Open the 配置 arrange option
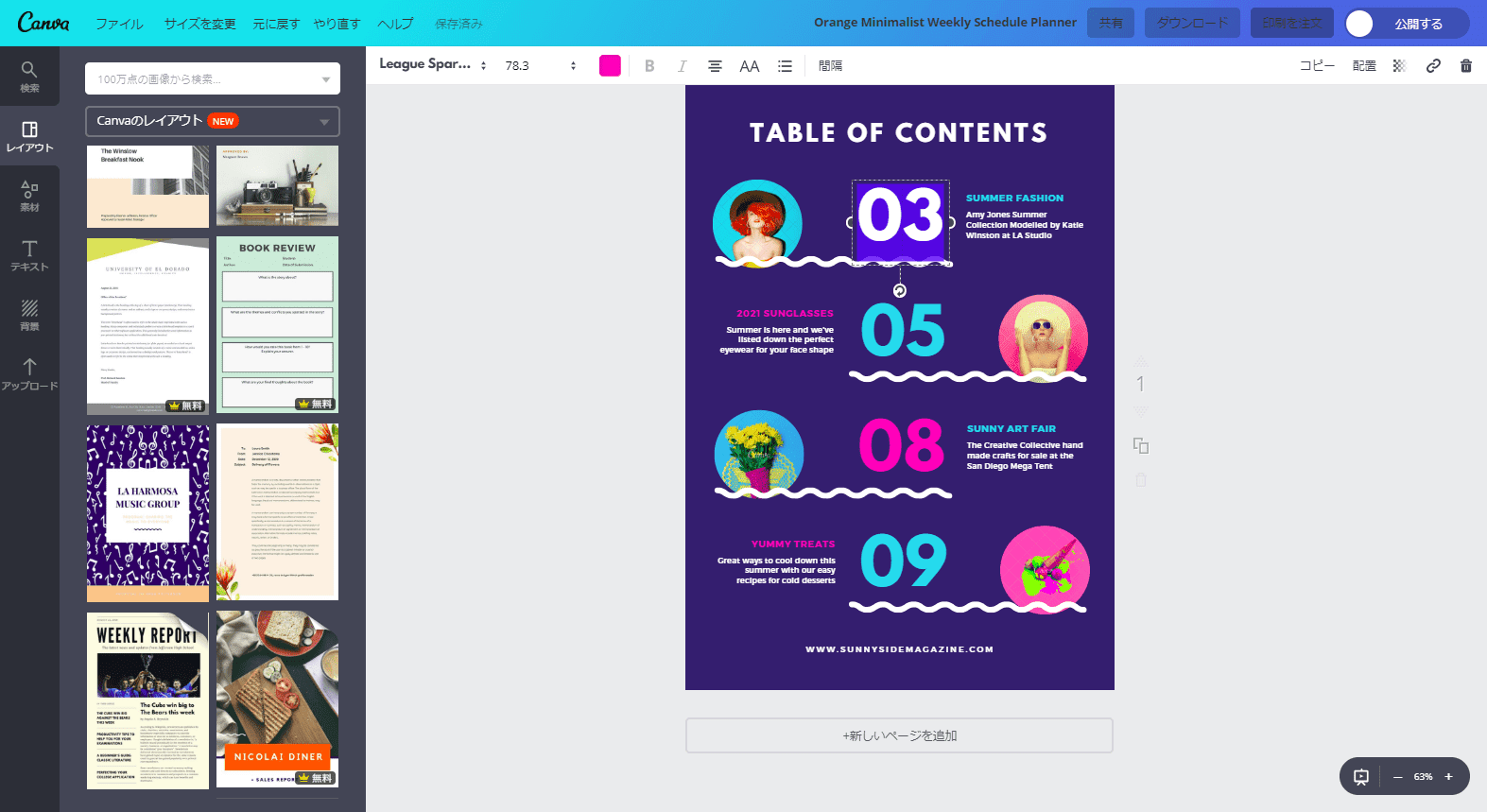This screenshot has width=1487, height=812. tap(1364, 66)
